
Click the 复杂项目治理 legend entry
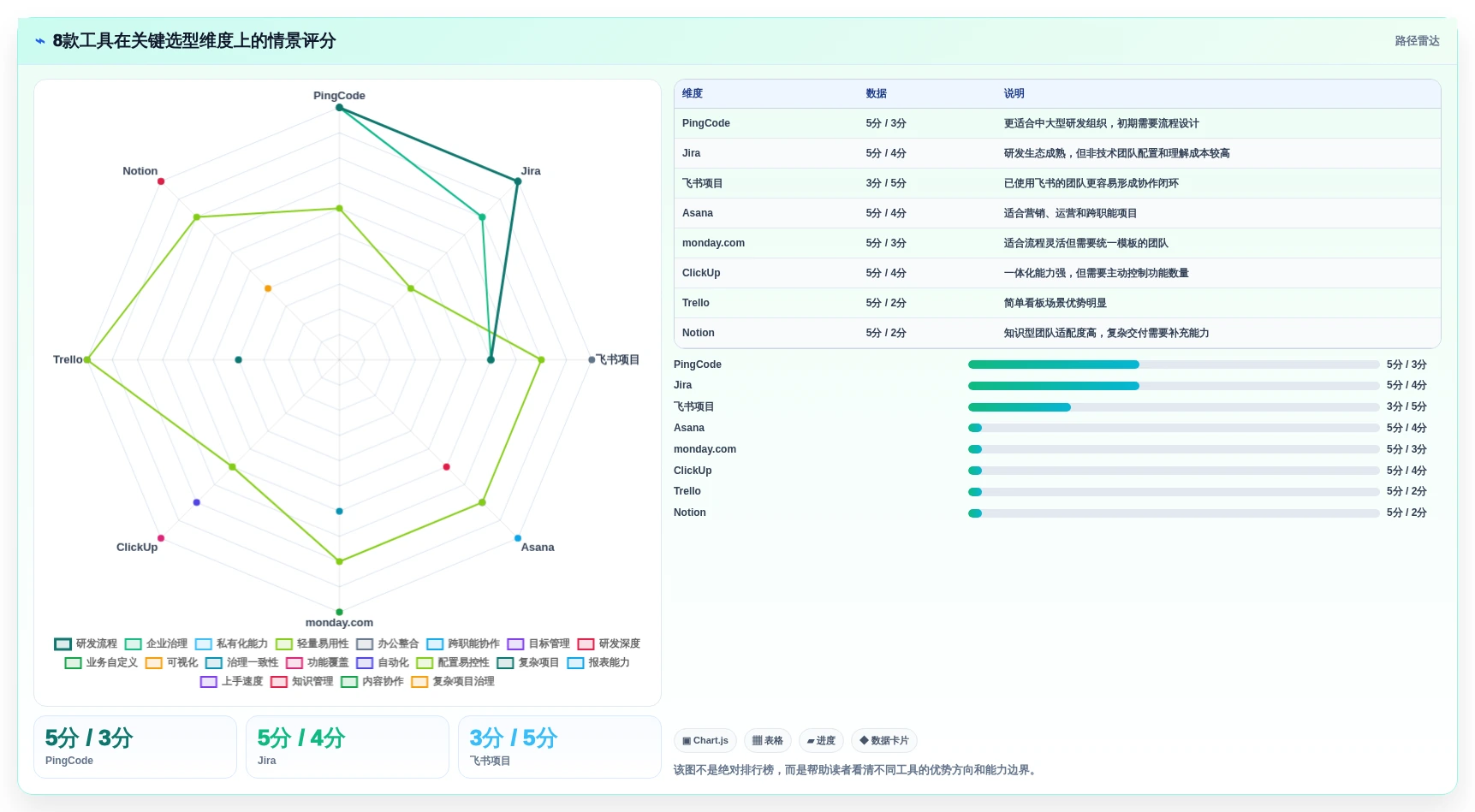click(453, 681)
